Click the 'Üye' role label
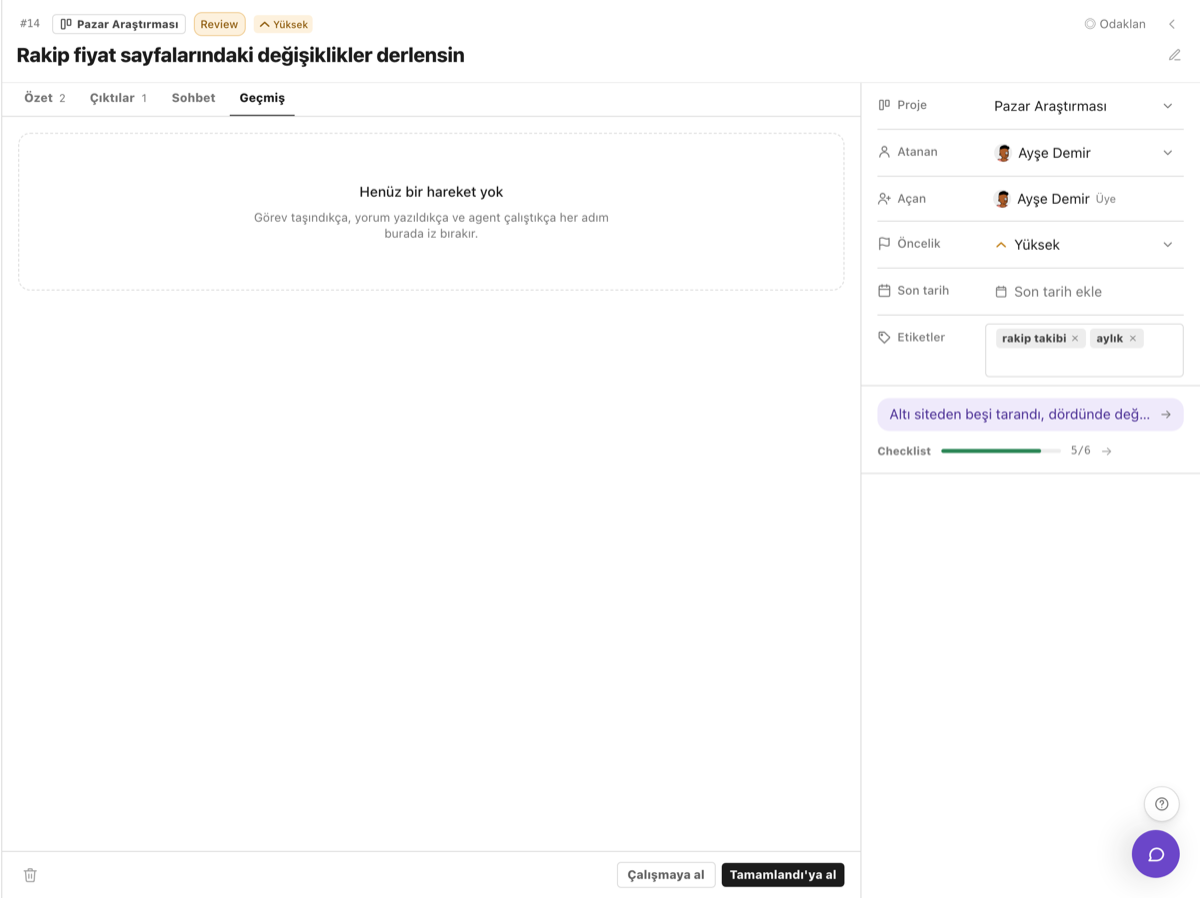This screenshot has width=1200, height=898. click(x=1106, y=199)
